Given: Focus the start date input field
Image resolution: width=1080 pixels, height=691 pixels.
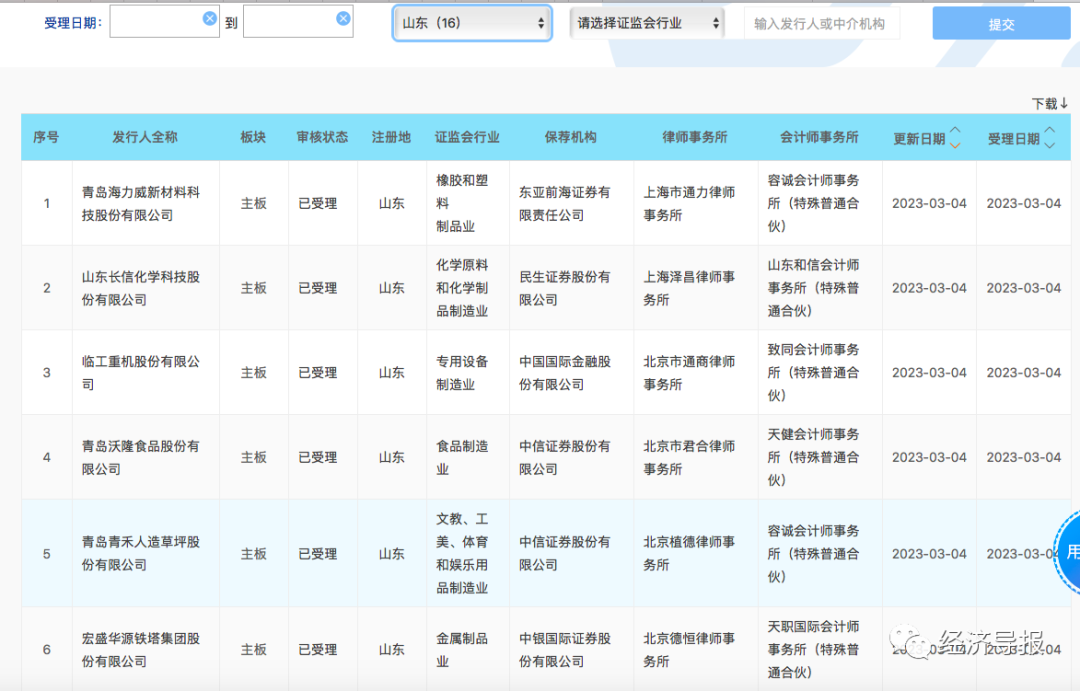Looking at the screenshot, I should pos(155,23).
